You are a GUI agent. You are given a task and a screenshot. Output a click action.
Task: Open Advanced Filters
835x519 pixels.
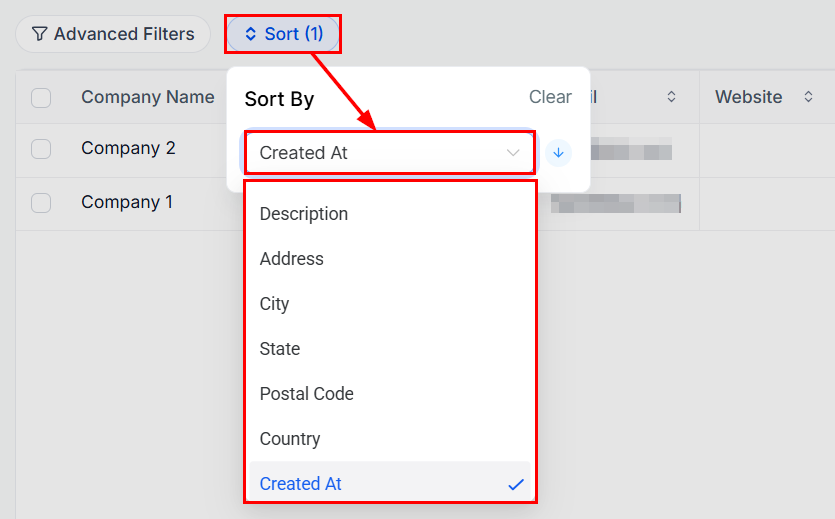coord(113,34)
